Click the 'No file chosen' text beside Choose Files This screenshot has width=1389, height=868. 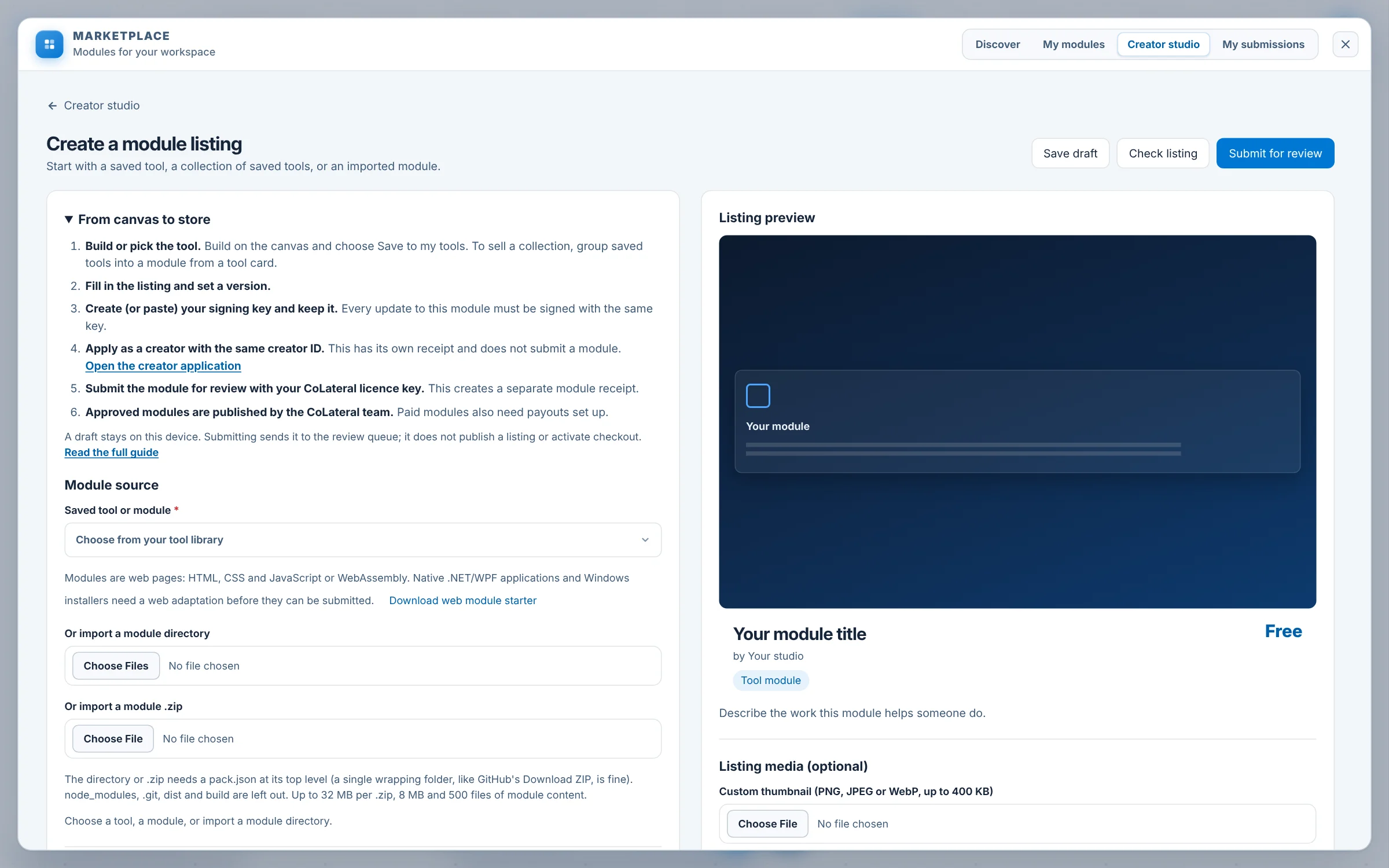[204, 665]
